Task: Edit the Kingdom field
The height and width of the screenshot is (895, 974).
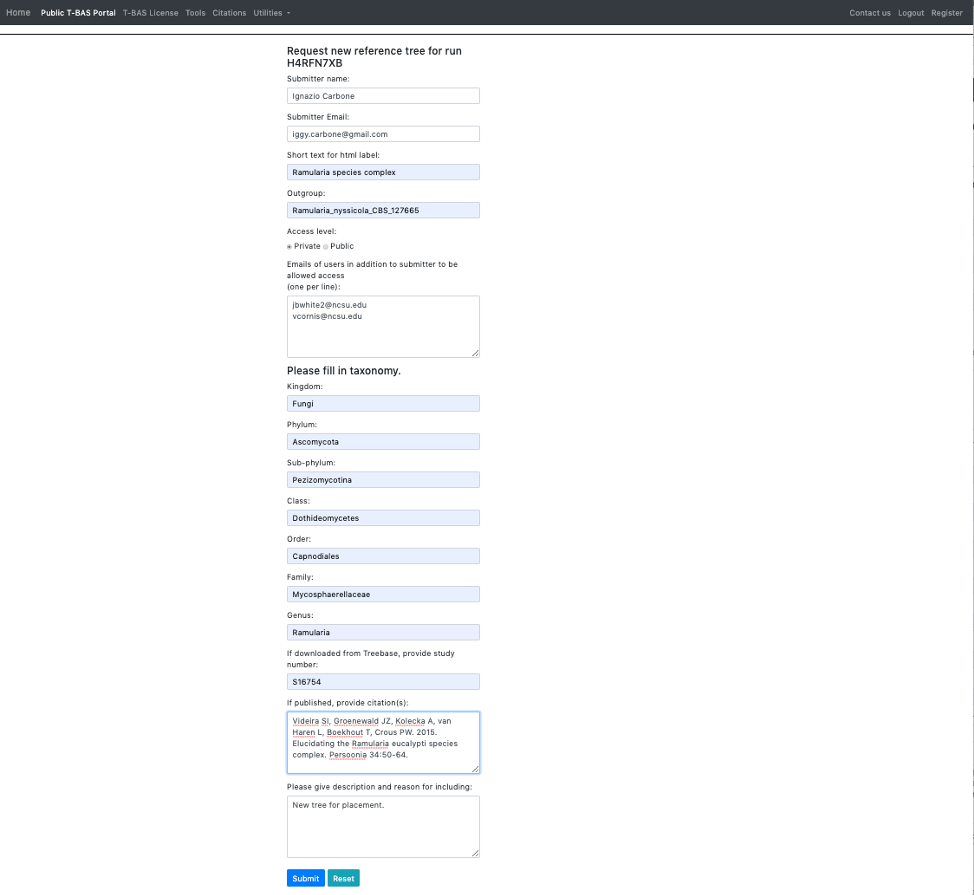Action: point(383,404)
